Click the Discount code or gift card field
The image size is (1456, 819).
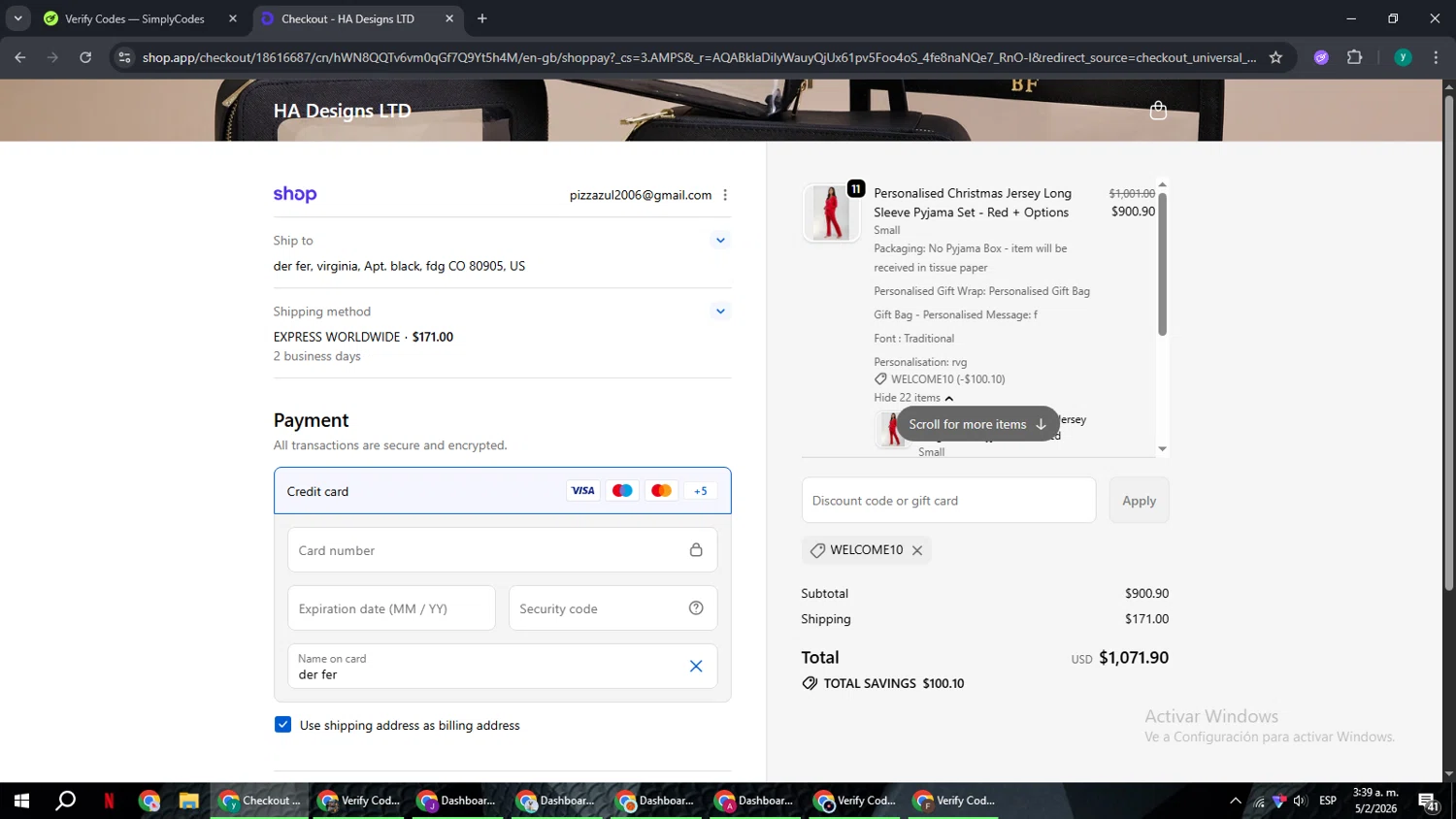948,501
